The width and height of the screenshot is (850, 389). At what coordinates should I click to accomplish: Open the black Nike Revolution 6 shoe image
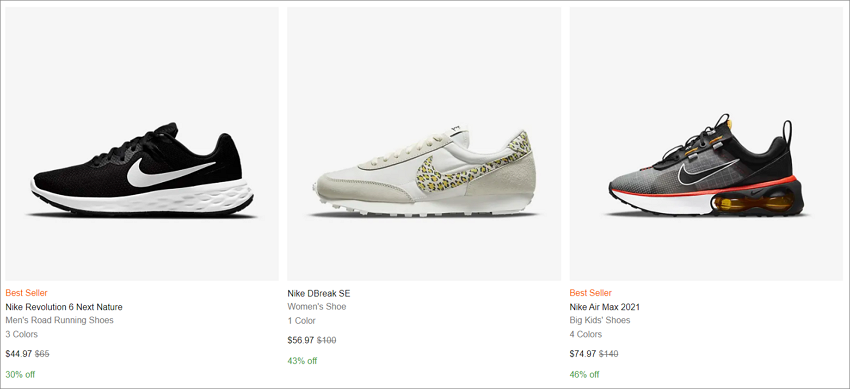coord(142,144)
